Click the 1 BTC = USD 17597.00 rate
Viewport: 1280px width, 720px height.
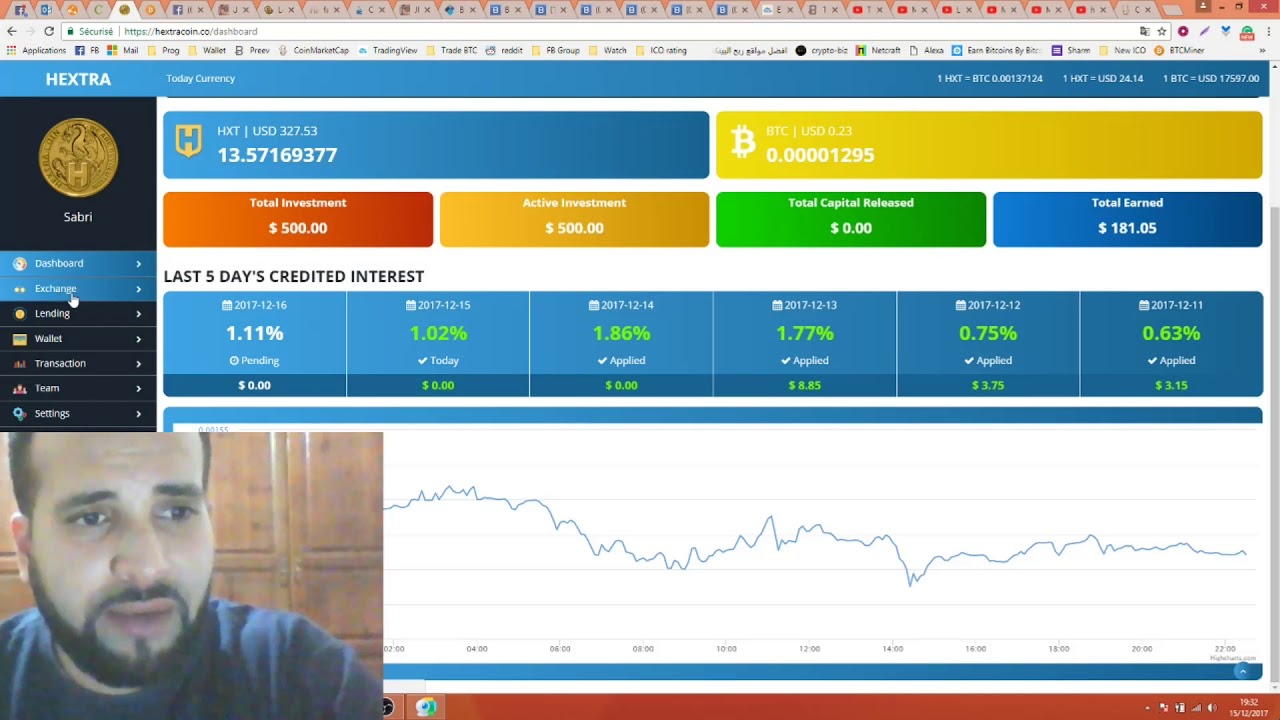[x=1211, y=78]
